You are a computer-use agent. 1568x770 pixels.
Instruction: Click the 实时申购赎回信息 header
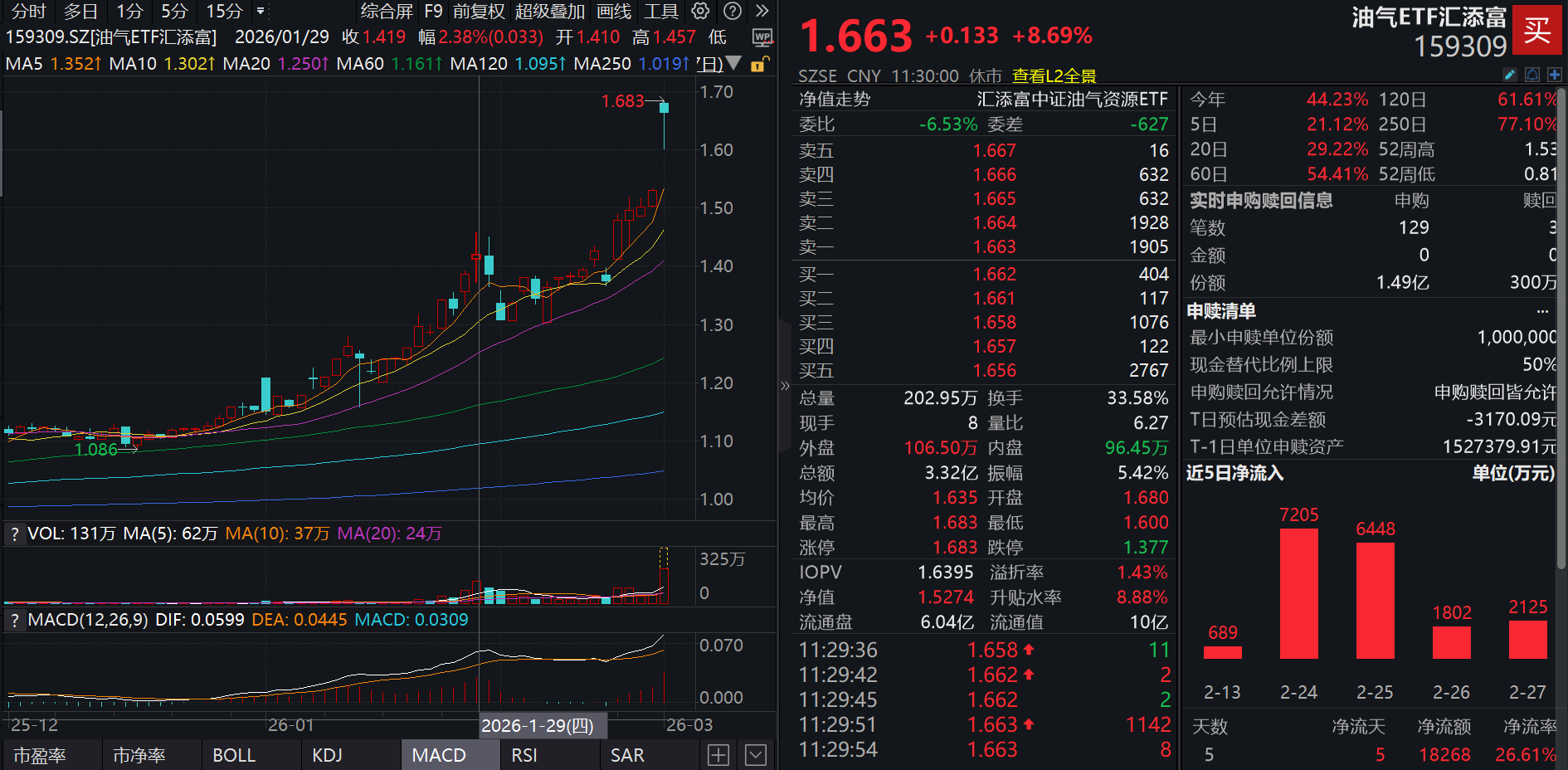coord(1261,201)
